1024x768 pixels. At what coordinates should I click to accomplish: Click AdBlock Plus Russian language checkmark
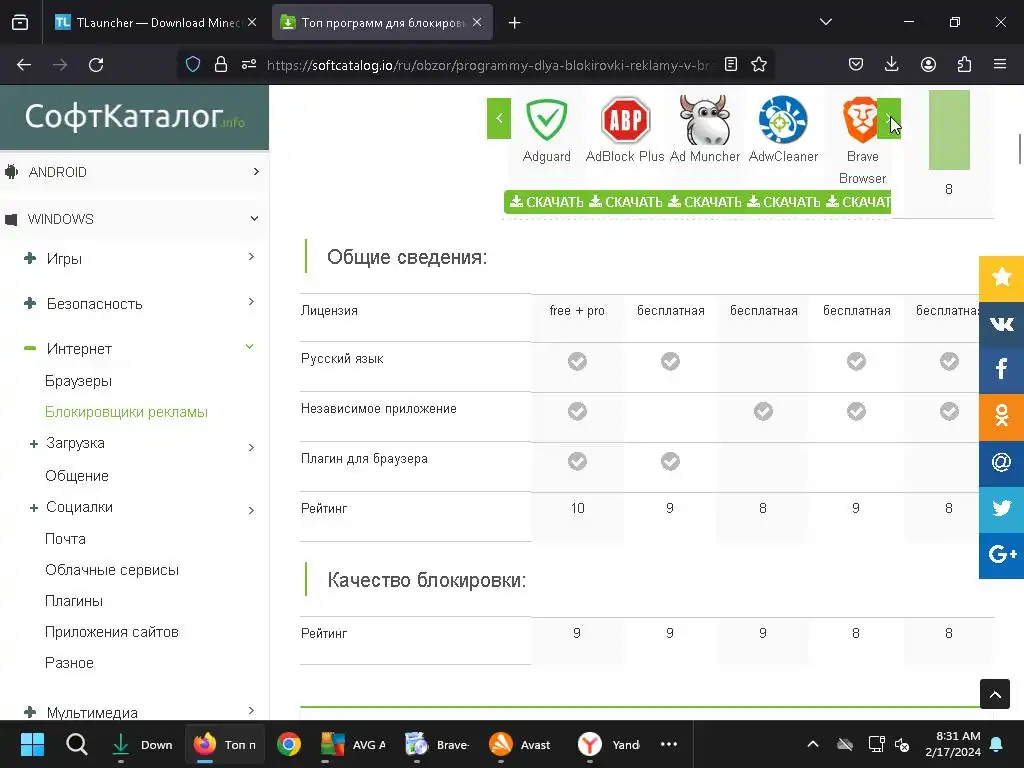(x=670, y=361)
